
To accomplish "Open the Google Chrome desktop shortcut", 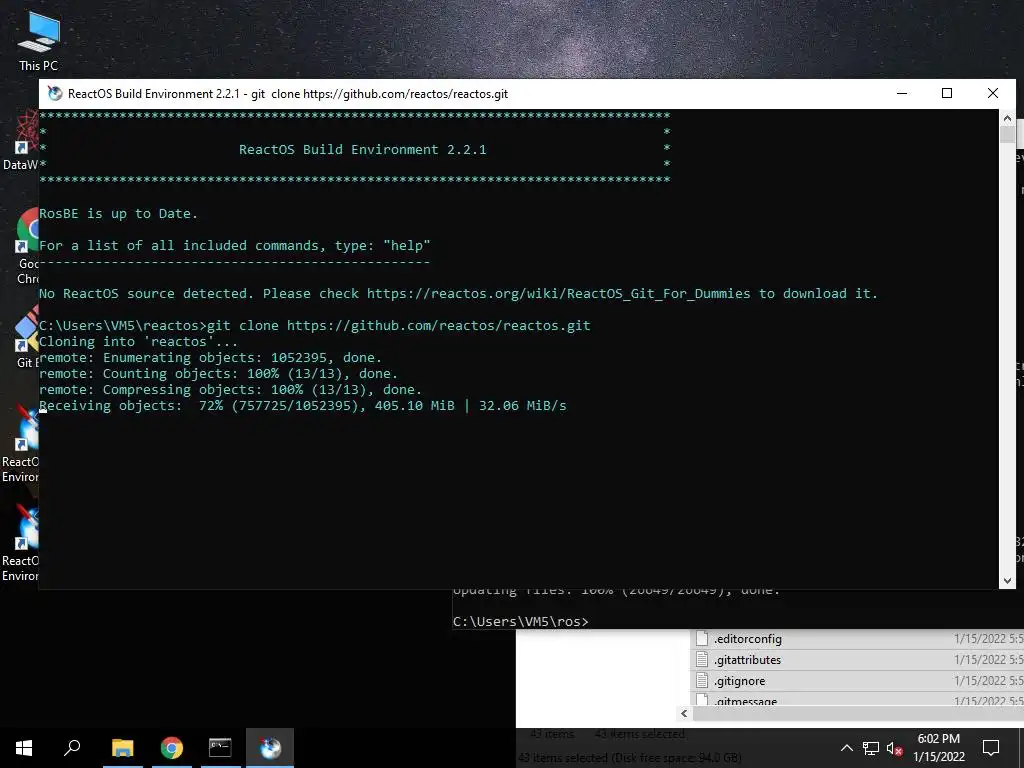I will point(29,246).
